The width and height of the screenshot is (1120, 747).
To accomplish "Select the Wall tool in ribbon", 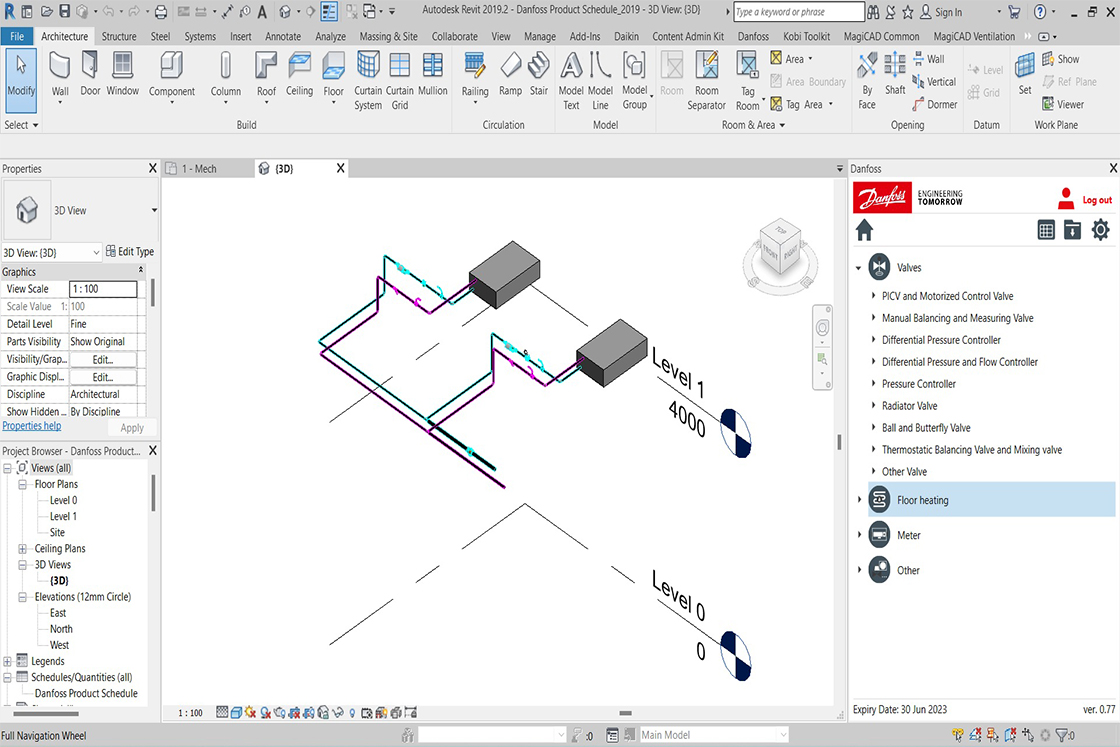I will [x=60, y=74].
